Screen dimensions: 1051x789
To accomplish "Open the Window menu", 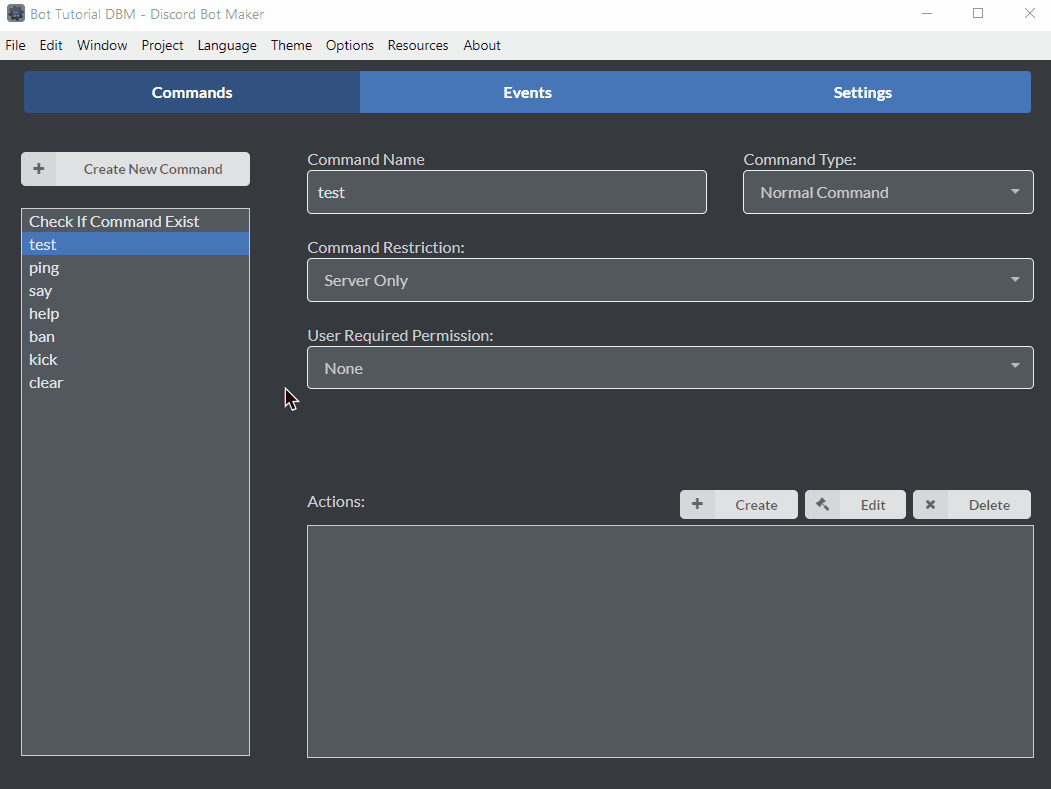I will pos(102,46).
